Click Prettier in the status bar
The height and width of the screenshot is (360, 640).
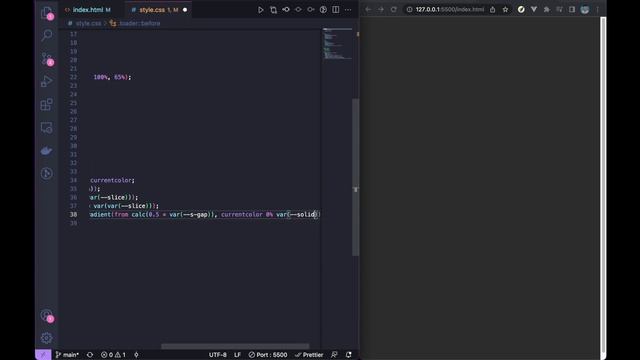[x=309, y=355]
